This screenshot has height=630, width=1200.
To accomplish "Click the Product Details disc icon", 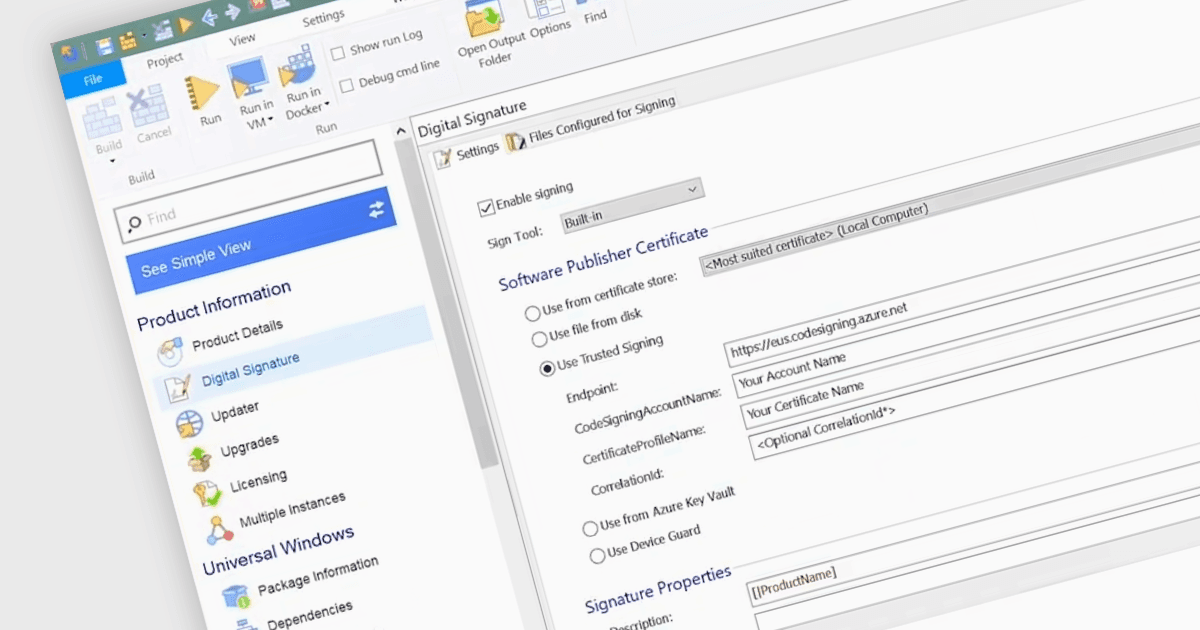I will pyautogui.click(x=170, y=351).
